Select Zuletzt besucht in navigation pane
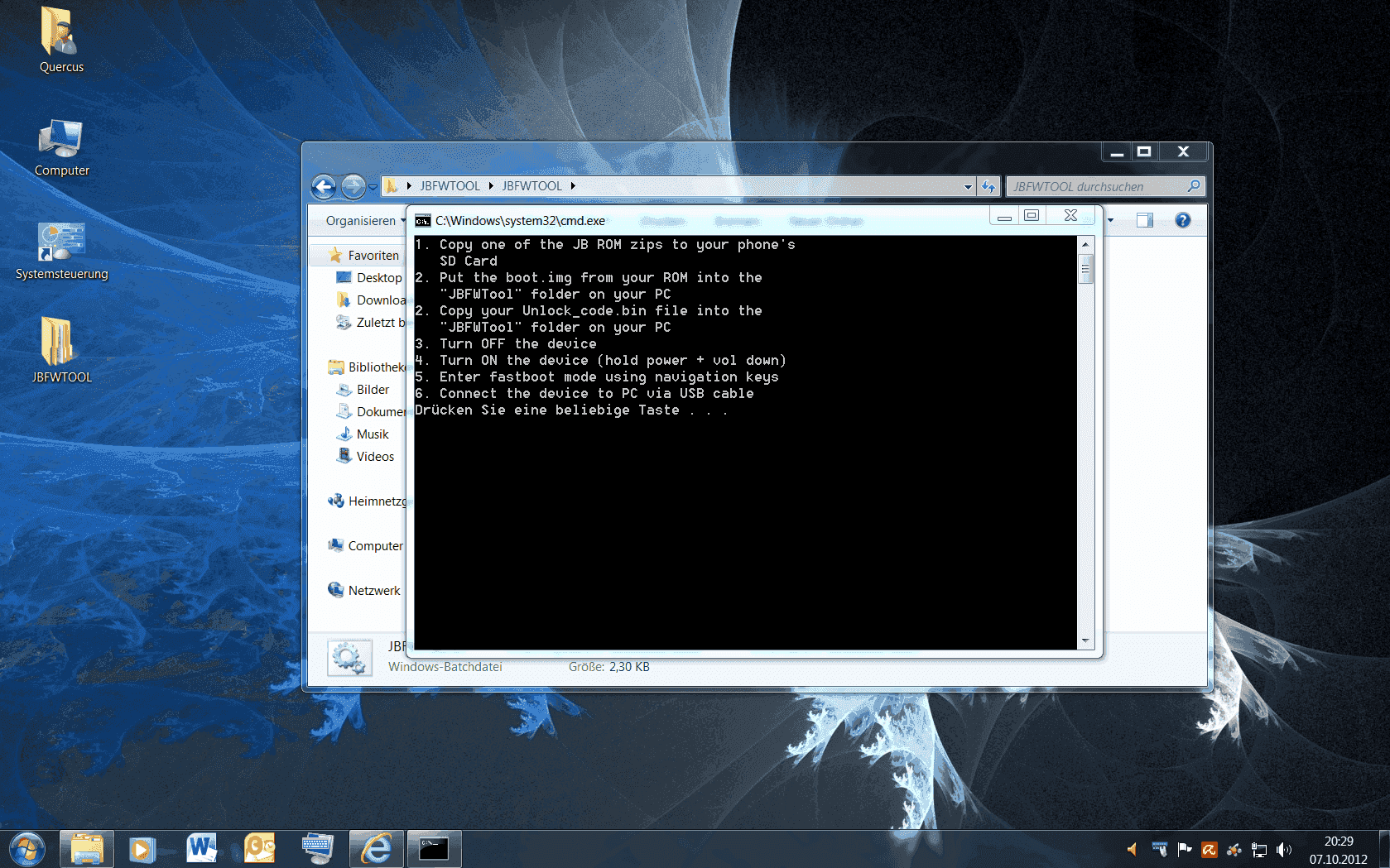Image resolution: width=1390 pixels, height=868 pixels. pyautogui.click(x=371, y=322)
